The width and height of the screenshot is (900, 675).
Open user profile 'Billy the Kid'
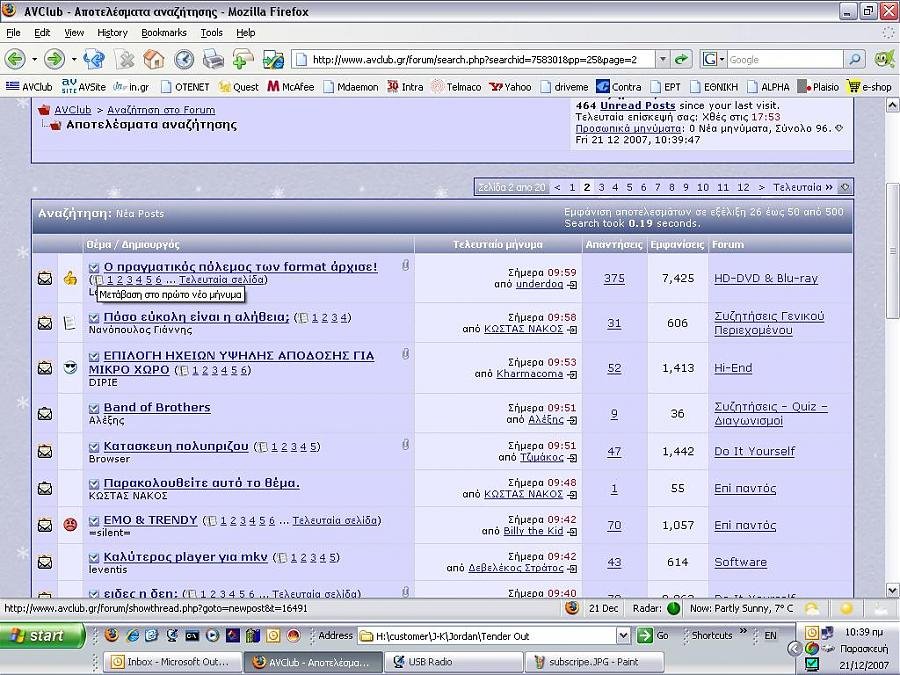[x=533, y=531]
